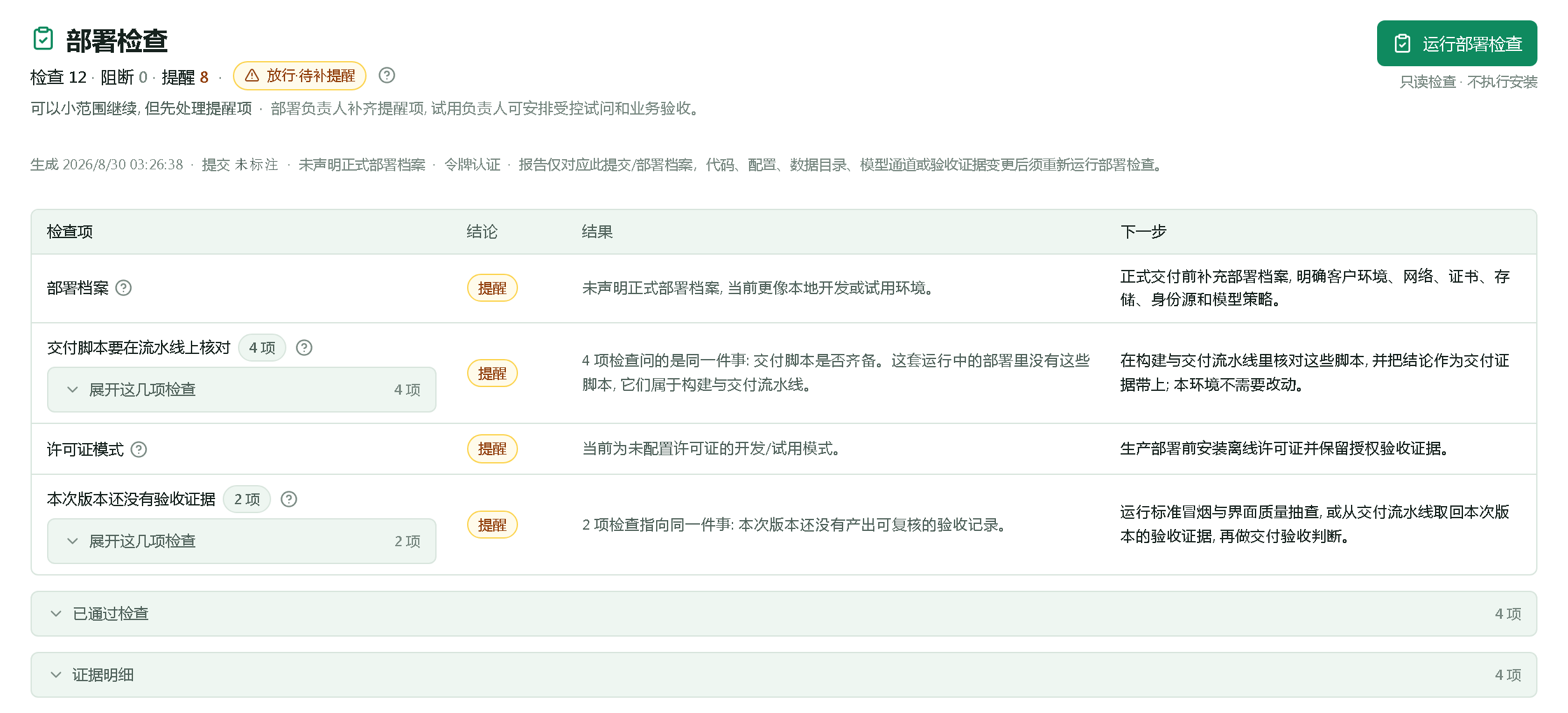Image resolution: width=1568 pixels, height=713 pixels.
Task: Click the 提醒 badge in 许可证模式 row
Action: (493, 449)
